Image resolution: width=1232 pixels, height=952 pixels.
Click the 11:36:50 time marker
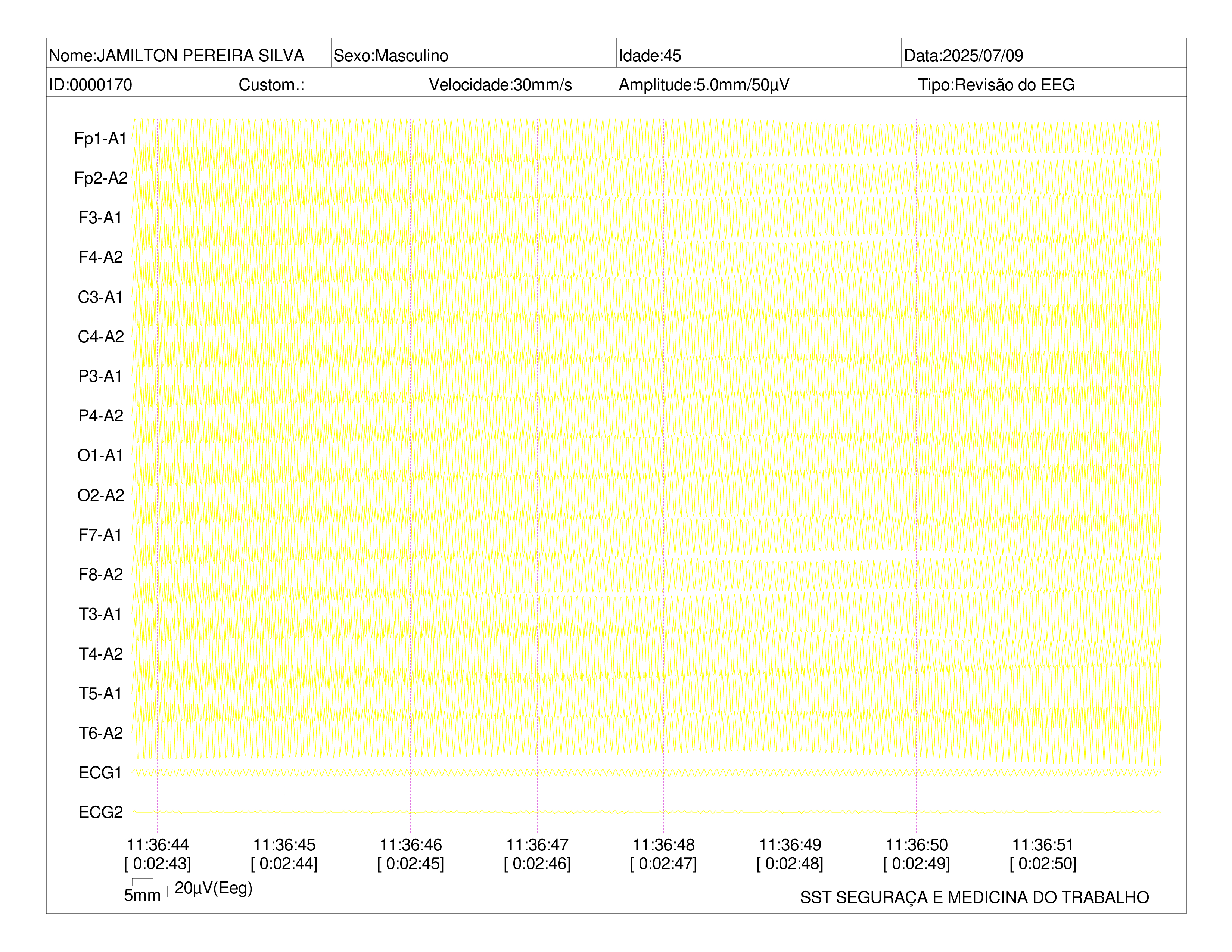(x=917, y=845)
